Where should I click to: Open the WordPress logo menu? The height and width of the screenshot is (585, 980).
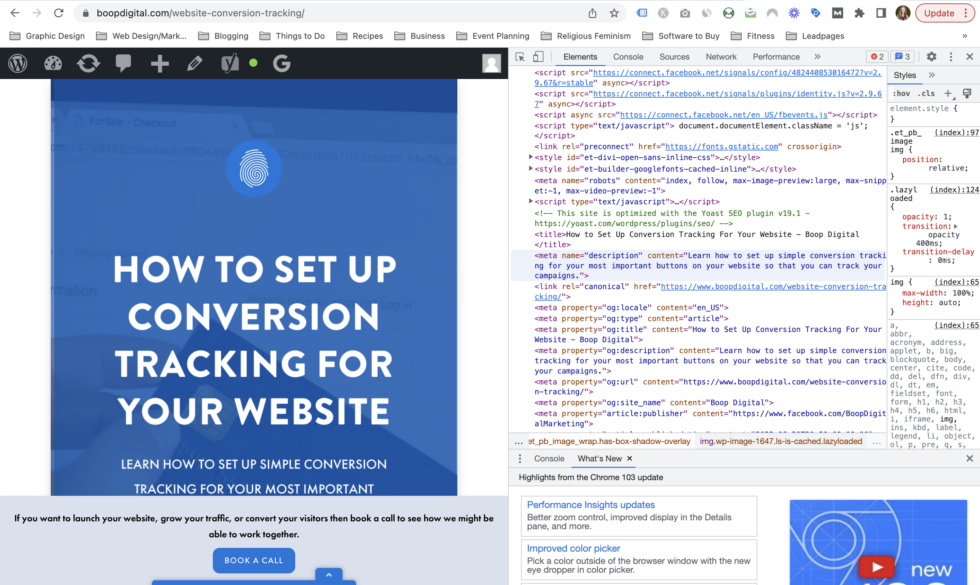click(18, 63)
